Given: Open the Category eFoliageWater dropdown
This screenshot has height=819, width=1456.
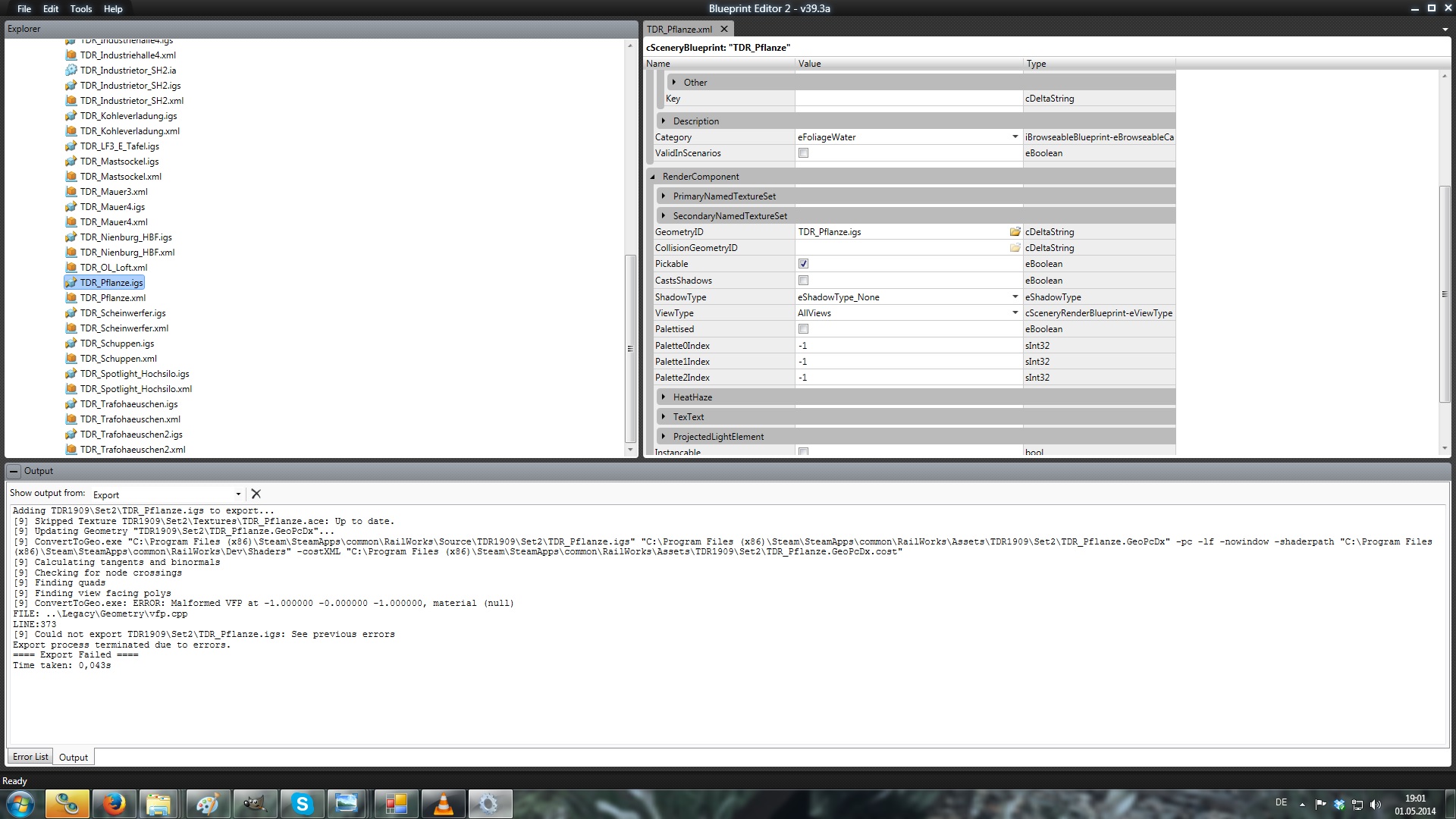Looking at the screenshot, I should (x=1015, y=137).
